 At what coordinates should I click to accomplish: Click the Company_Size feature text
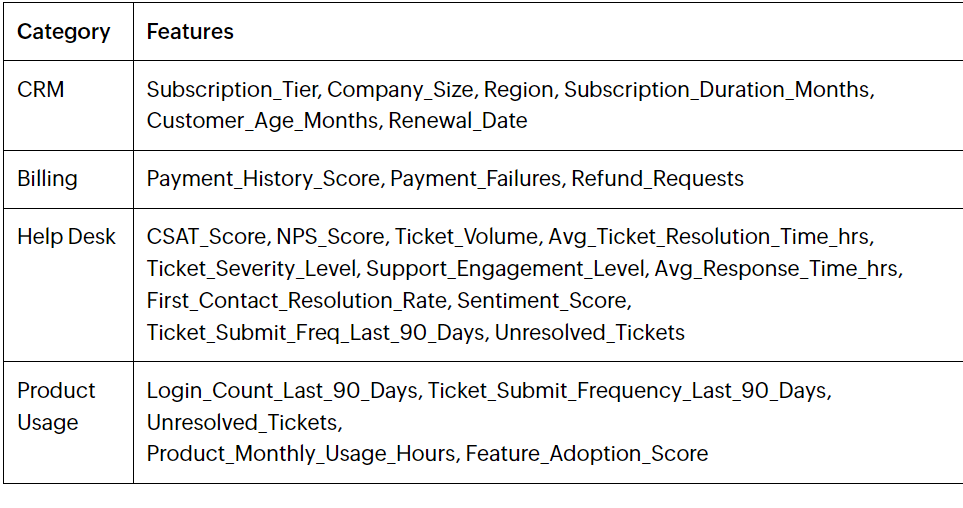pyautogui.click(x=400, y=90)
